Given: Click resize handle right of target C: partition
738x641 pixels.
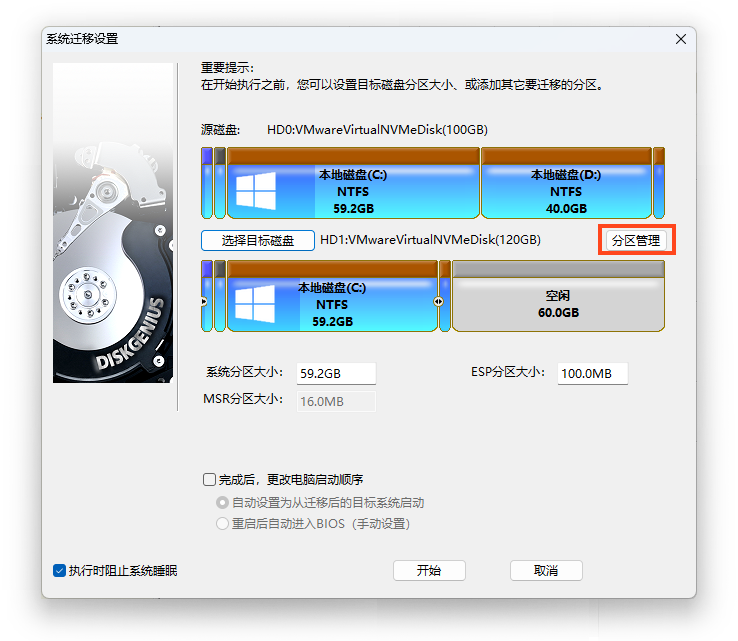Looking at the screenshot, I should point(438,301).
